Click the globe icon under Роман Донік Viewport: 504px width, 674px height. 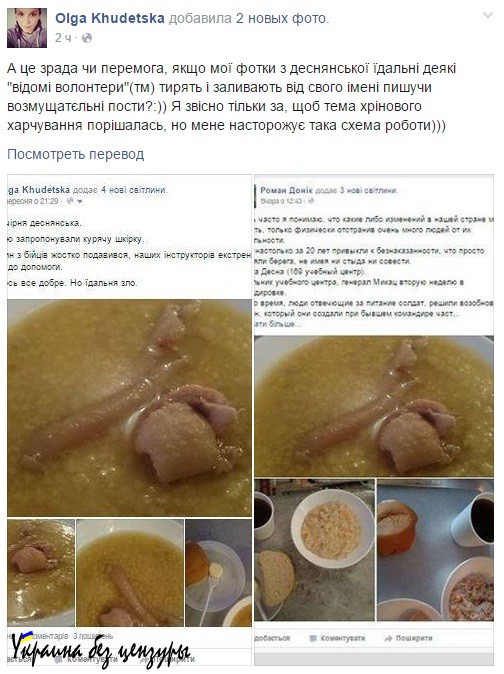point(311,201)
